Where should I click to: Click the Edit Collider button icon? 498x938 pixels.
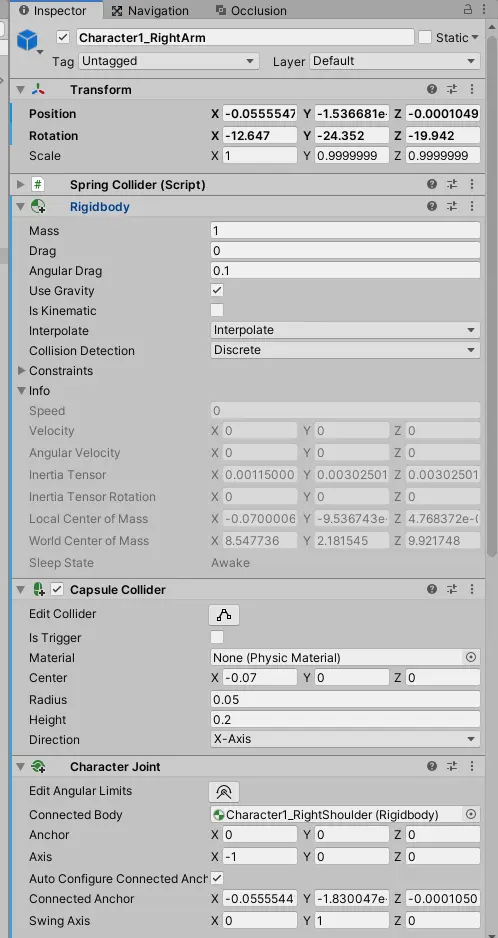point(224,614)
